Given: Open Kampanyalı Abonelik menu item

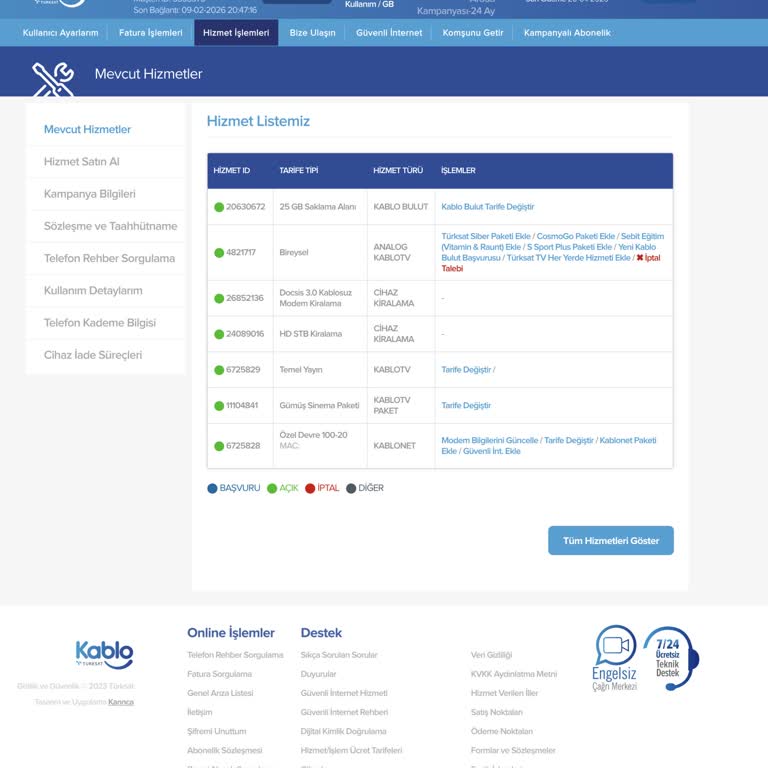Looking at the screenshot, I should (567, 33).
